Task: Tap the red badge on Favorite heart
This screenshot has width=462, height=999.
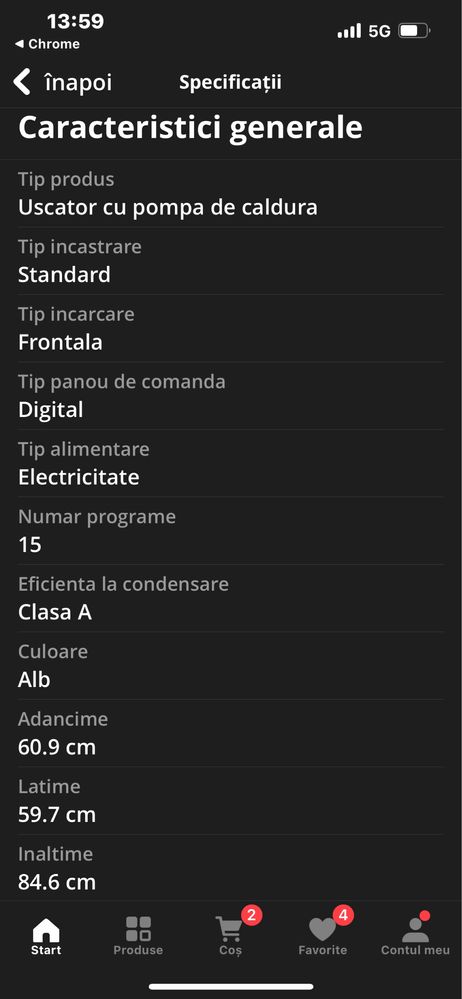Action: [x=343, y=916]
